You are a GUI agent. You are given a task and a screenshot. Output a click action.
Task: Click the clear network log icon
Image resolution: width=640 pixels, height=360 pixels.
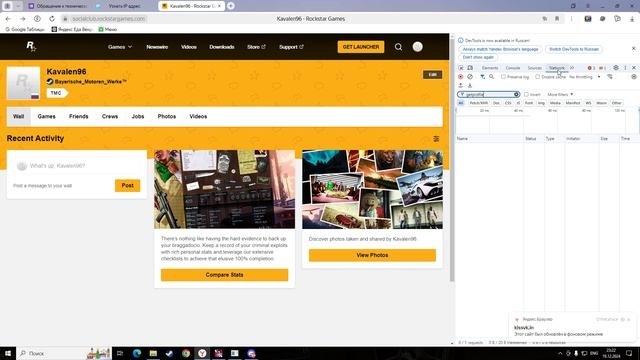point(470,77)
